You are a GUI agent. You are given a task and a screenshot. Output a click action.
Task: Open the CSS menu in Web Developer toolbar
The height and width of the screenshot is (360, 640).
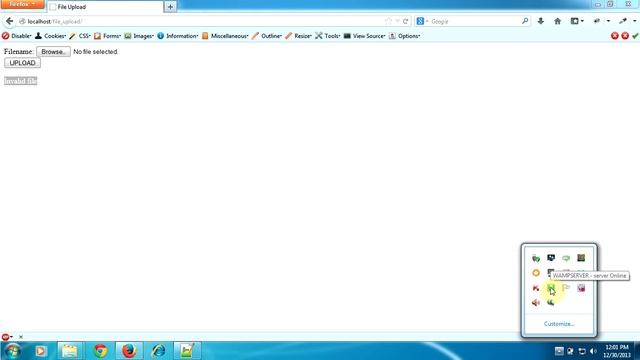pos(80,36)
